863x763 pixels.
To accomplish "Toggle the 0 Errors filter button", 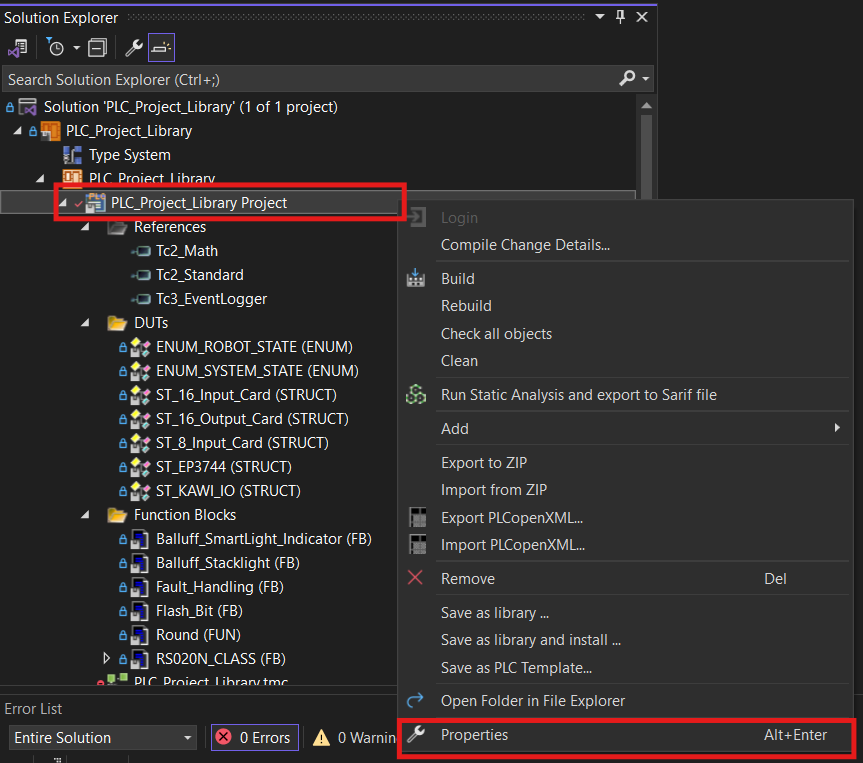I will click(x=255, y=737).
